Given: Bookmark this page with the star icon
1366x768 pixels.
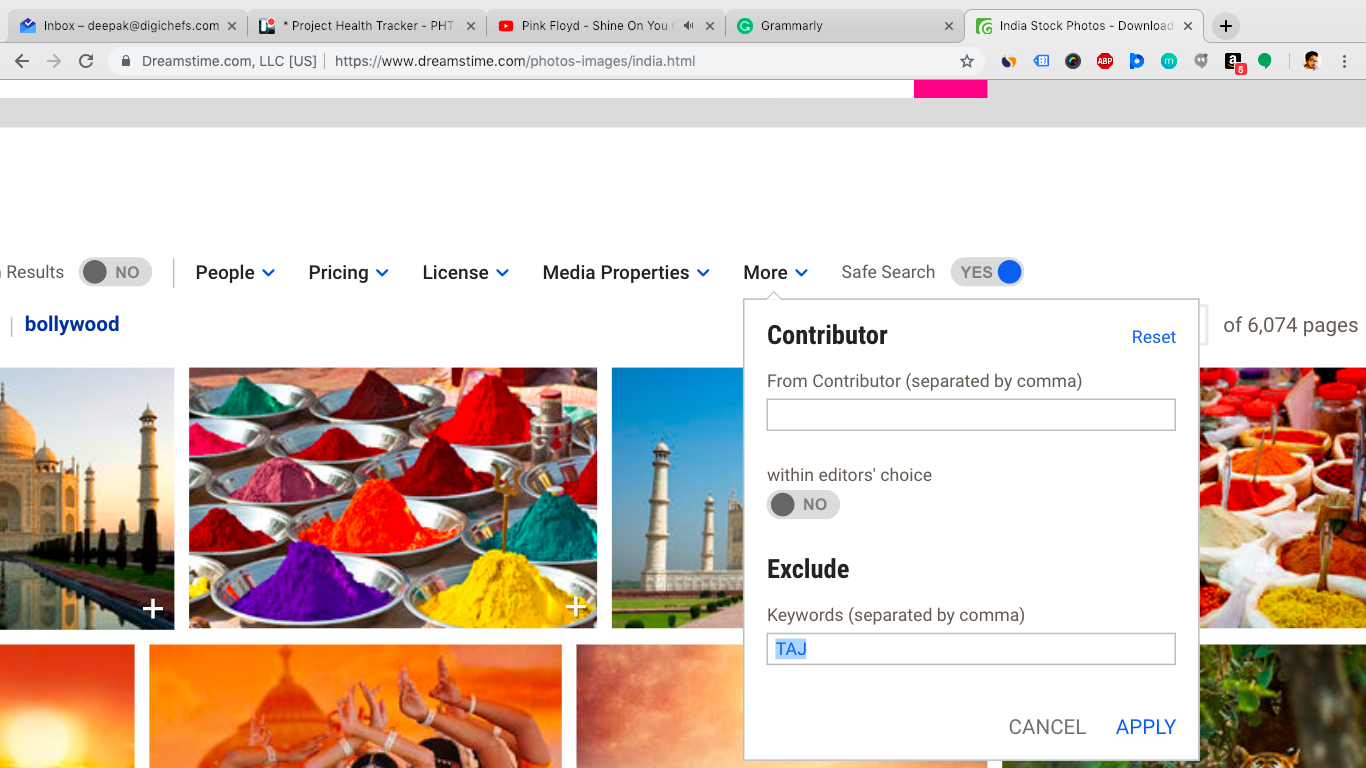Looking at the screenshot, I should 966,61.
